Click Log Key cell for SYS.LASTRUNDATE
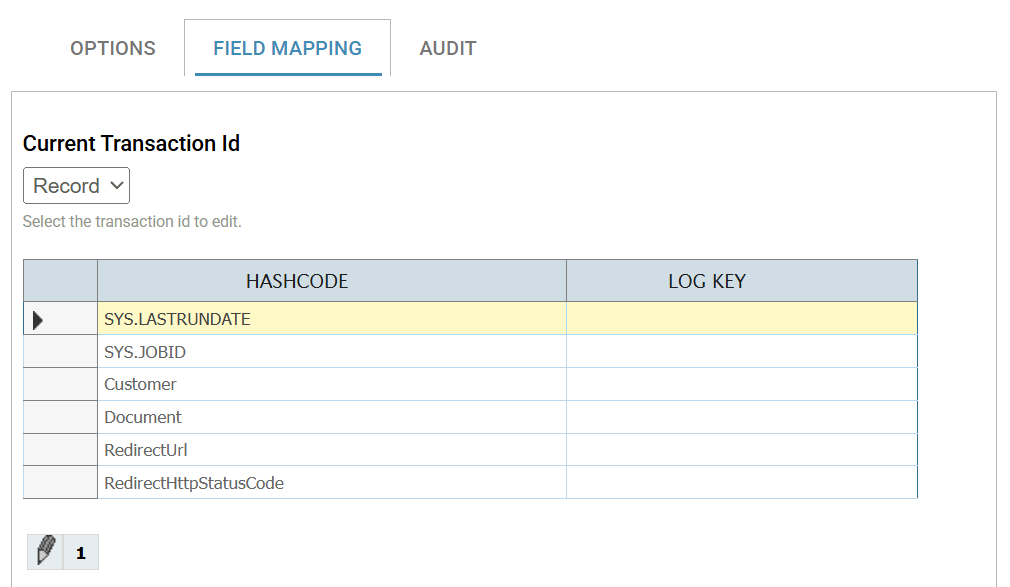Image resolution: width=1010 pixels, height=587 pixels. (x=742, y=318)
